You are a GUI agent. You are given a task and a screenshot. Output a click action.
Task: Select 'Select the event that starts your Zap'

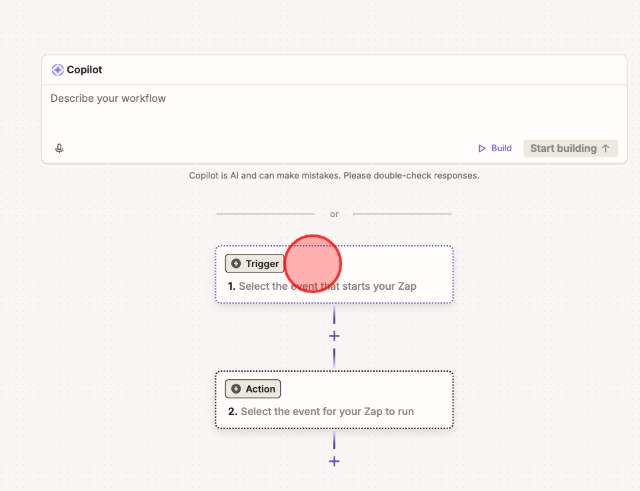point(327,287)
